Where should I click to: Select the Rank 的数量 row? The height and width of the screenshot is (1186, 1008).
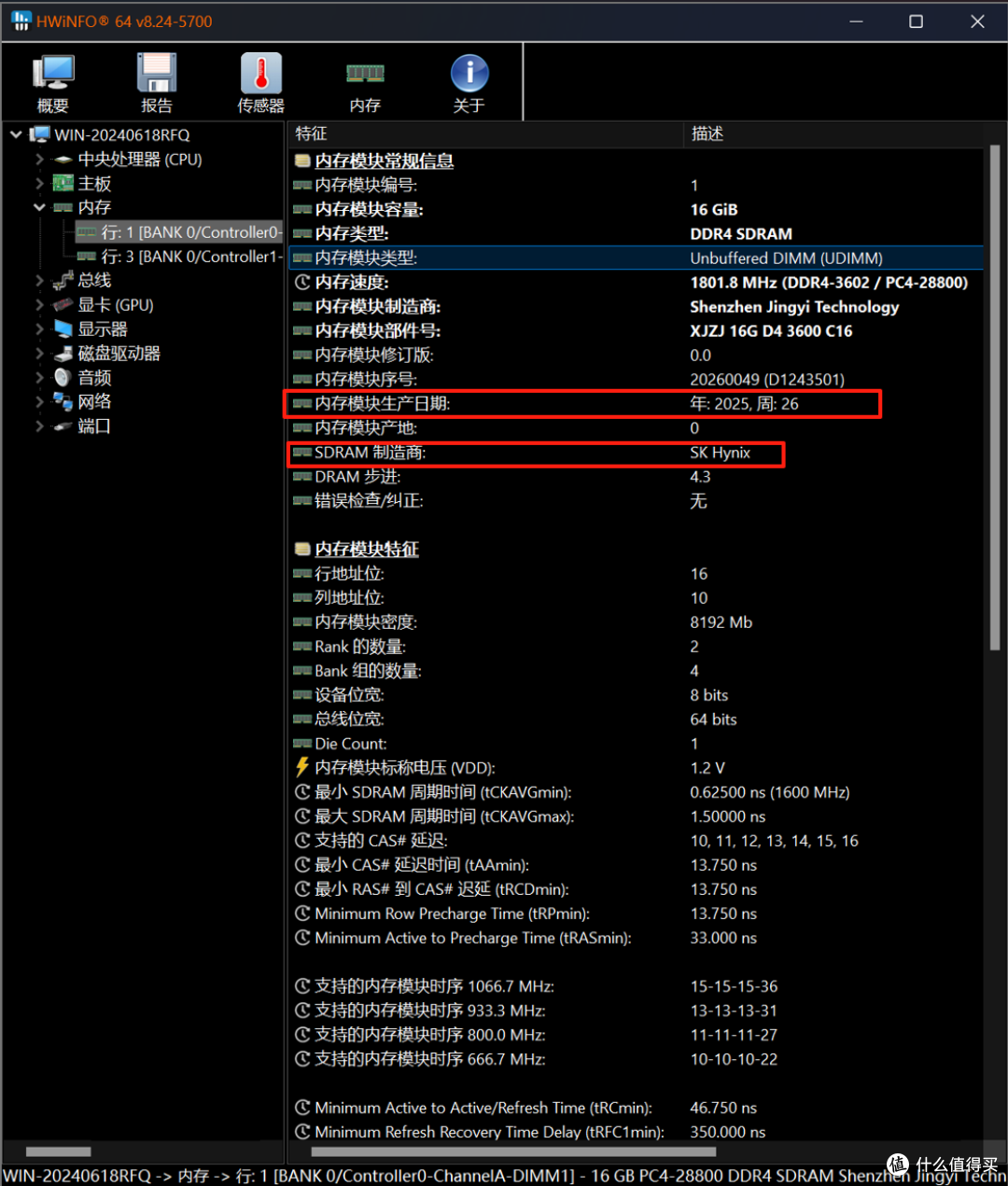coord(636,646)
